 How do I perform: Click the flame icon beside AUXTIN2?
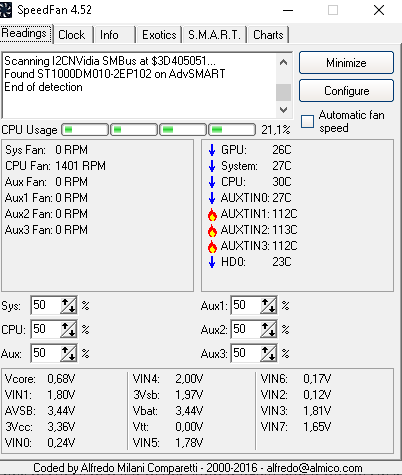pos(212,230)
